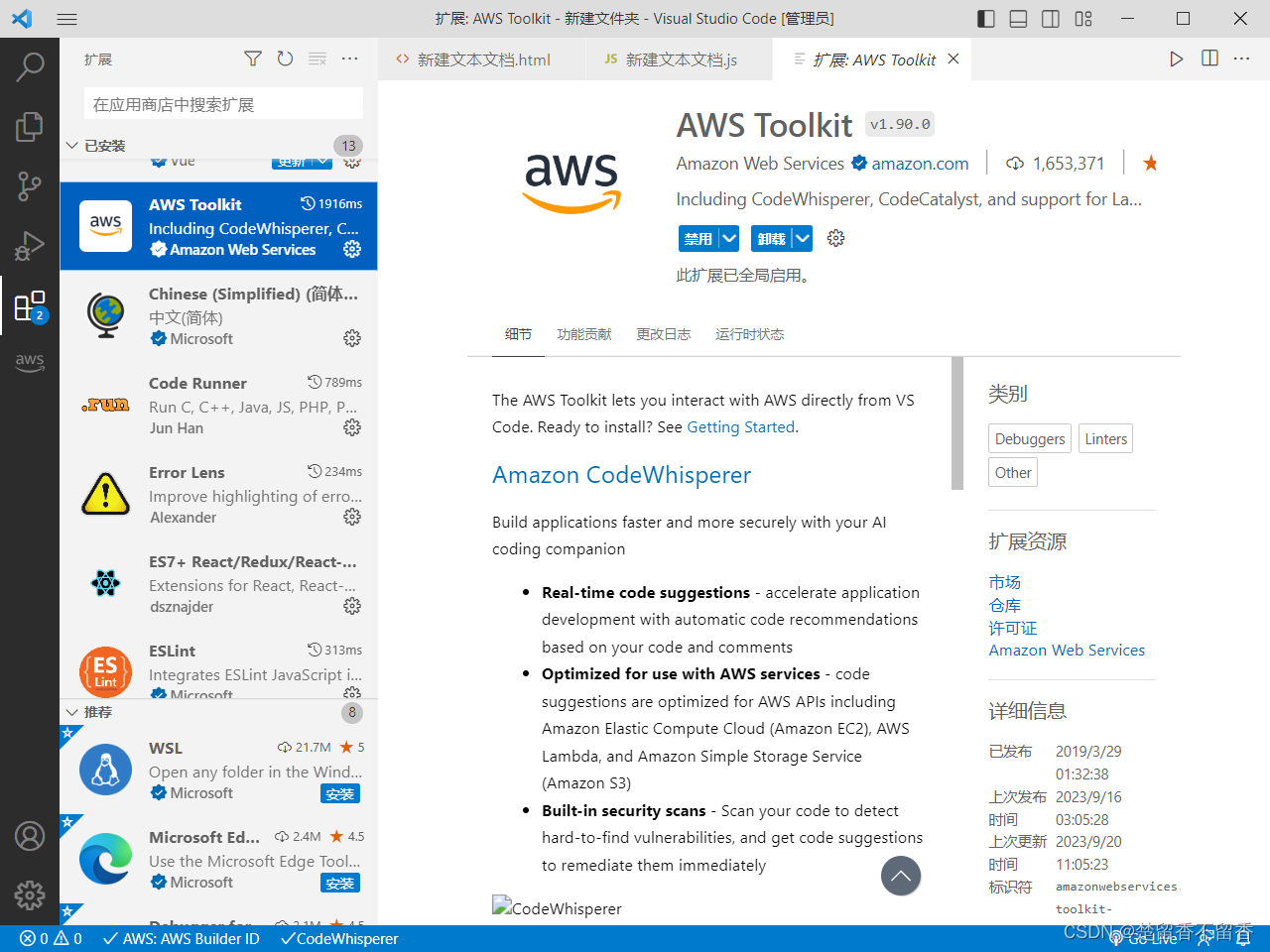
Task: Open settings gear beside 卸载 button
Action: pos(835,238)
